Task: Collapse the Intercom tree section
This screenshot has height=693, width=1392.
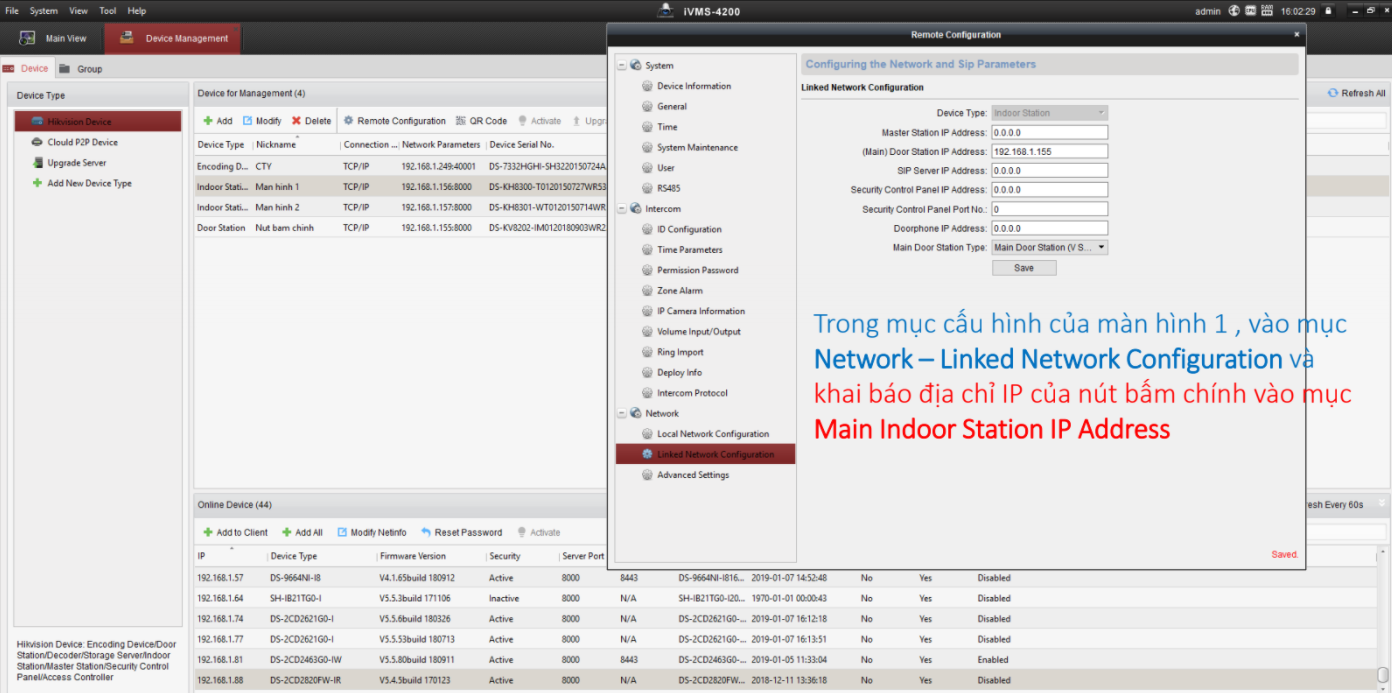Action: point(622,209)
